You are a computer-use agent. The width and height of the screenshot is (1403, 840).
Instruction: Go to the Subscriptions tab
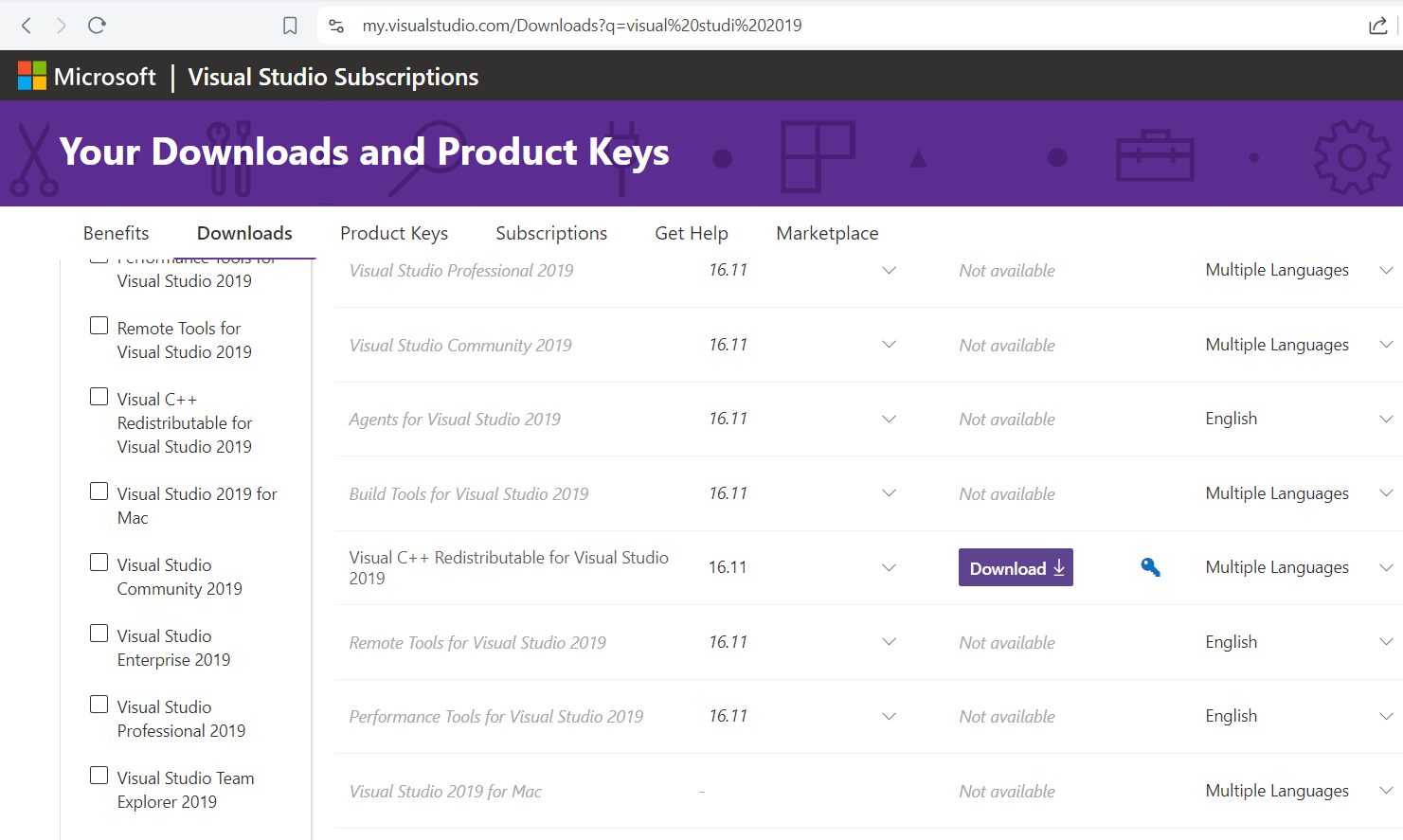point(551,233)
